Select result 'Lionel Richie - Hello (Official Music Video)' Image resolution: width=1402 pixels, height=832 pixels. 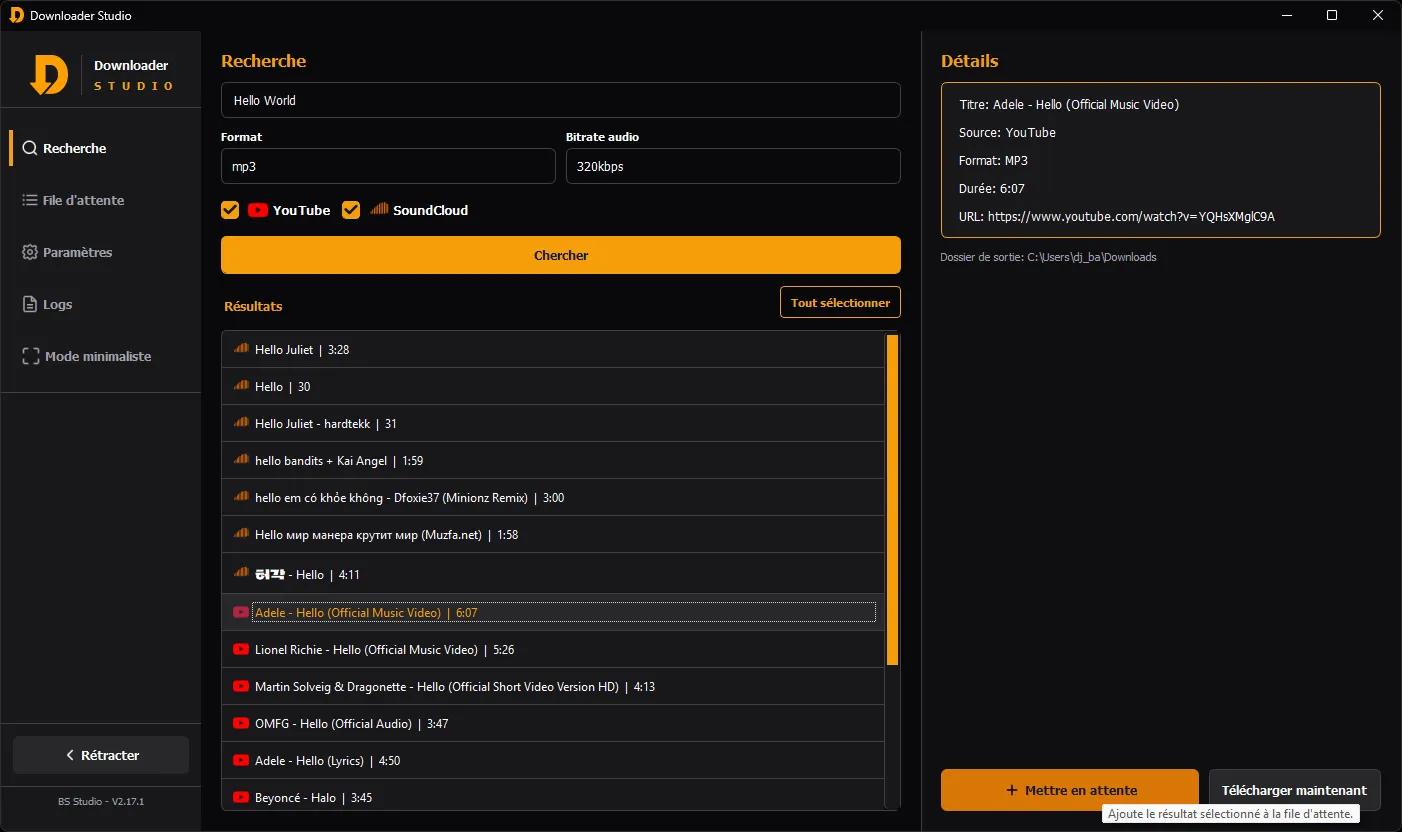pyautogui.click(x=553, y=649)
